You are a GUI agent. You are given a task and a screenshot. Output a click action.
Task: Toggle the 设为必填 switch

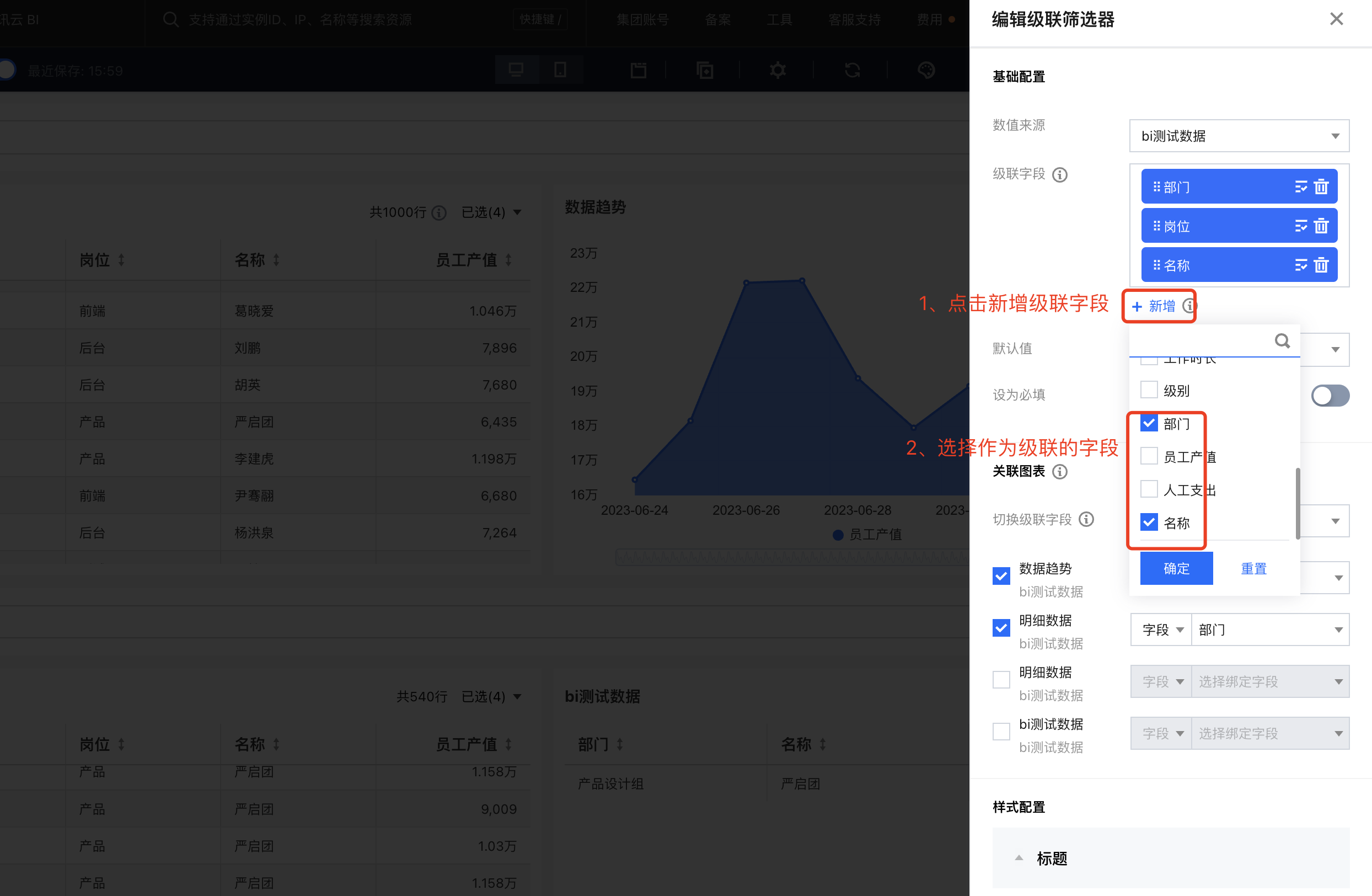click(x=1330, y=396)
